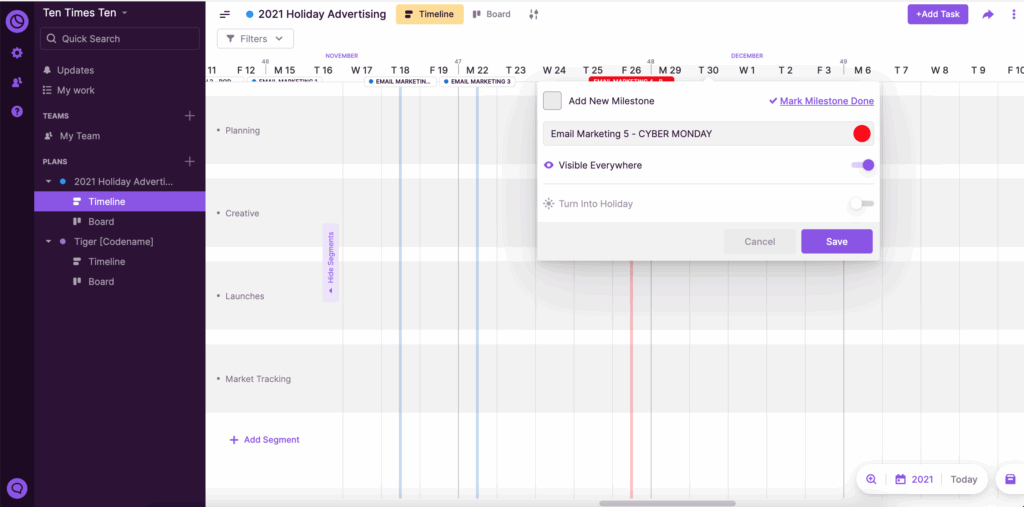Open the help question mark icon
The image size is (1024, 507).
[x=17, y=111]
